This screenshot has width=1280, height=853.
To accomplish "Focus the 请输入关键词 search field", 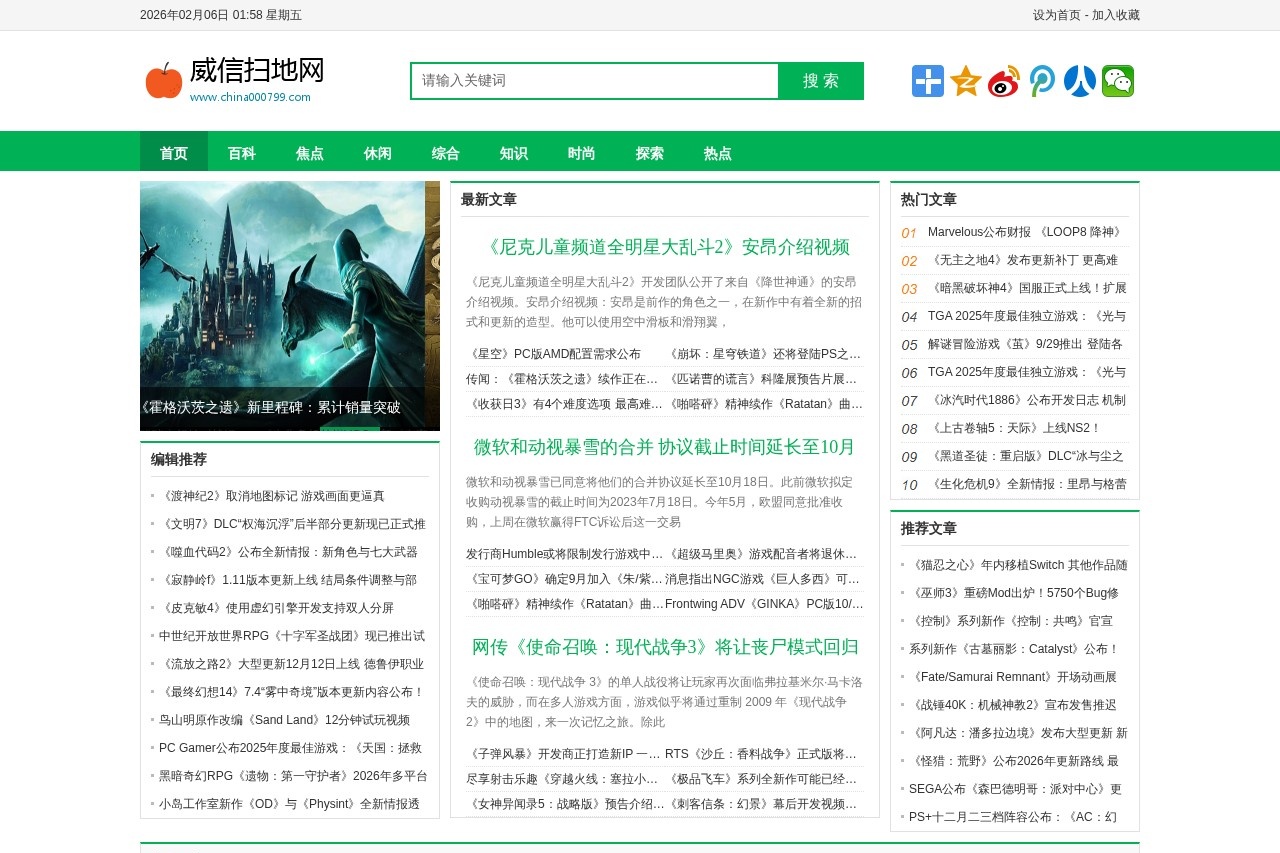I will coord(595,81).
